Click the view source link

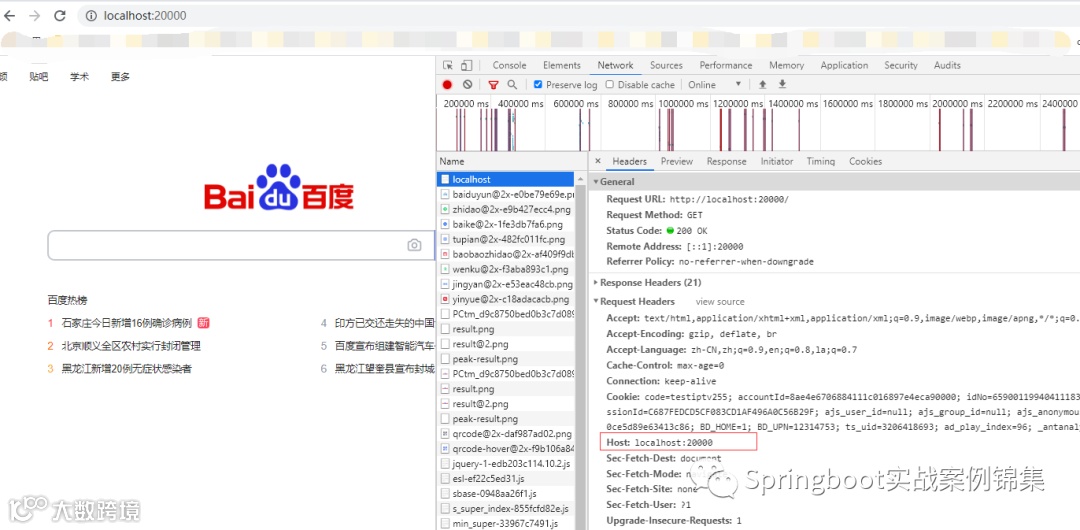(x=720, y=302)
